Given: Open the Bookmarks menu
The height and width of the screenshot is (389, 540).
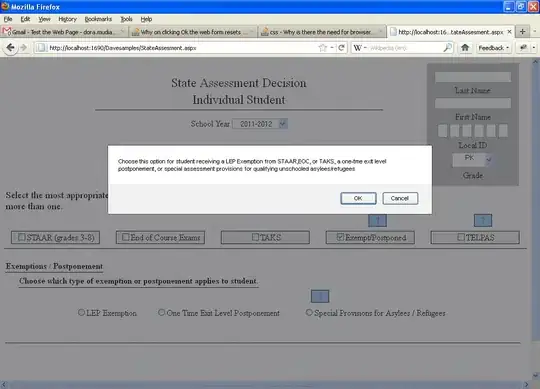Looking at the screenshot, I should coord(98,19).
